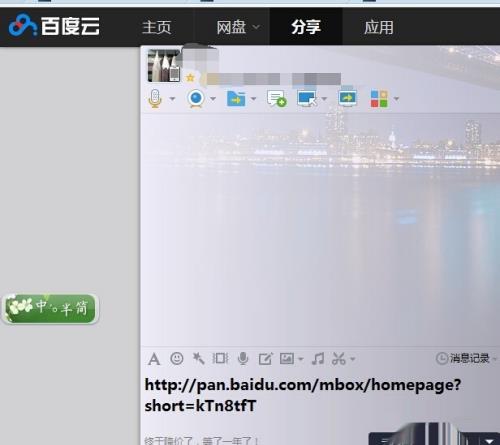Open the emoji smiley picker
The height and width of the screenshot is (445, 500).
[x=177, y=358]
